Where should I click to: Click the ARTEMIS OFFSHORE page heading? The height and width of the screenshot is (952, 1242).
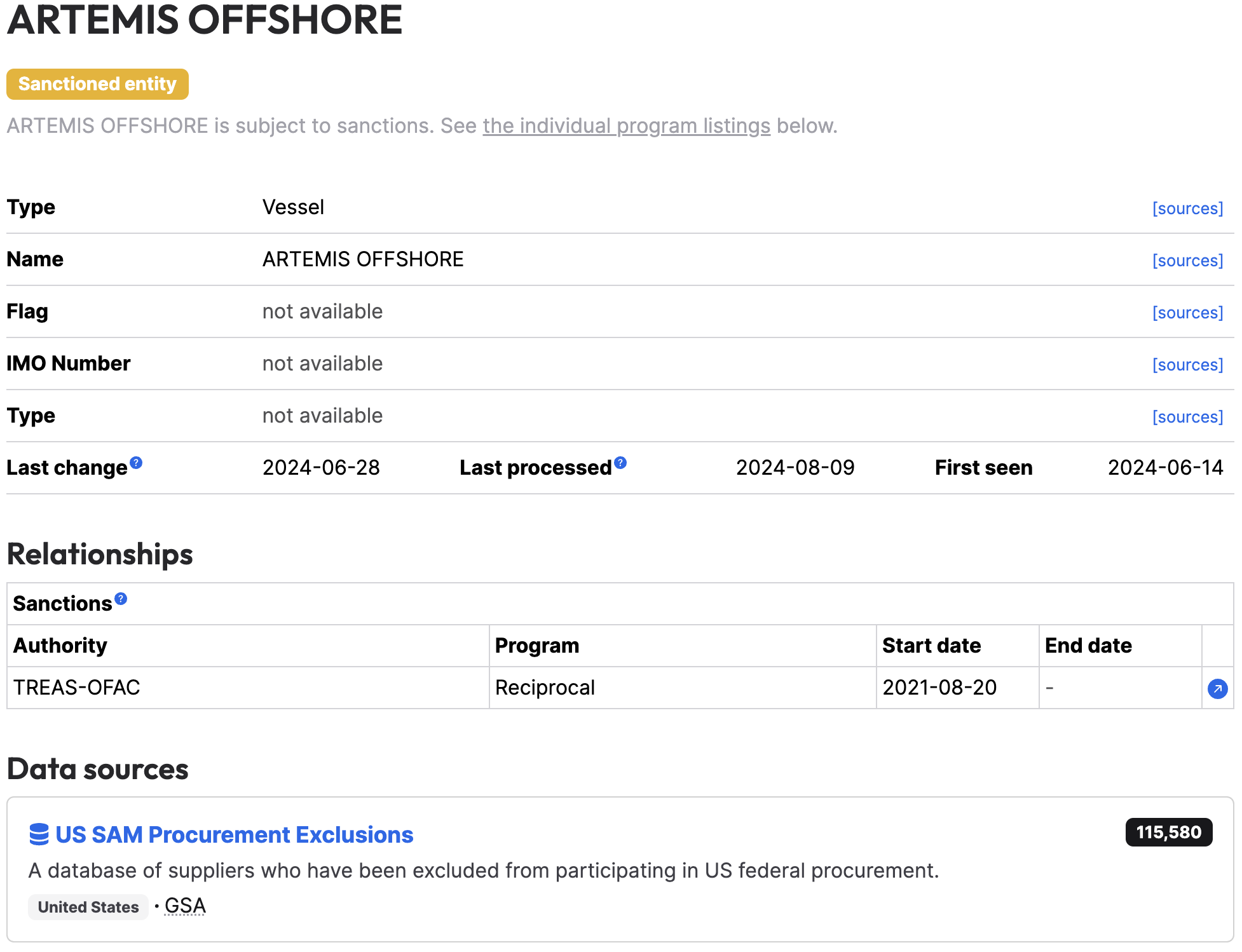pos(204,19)
